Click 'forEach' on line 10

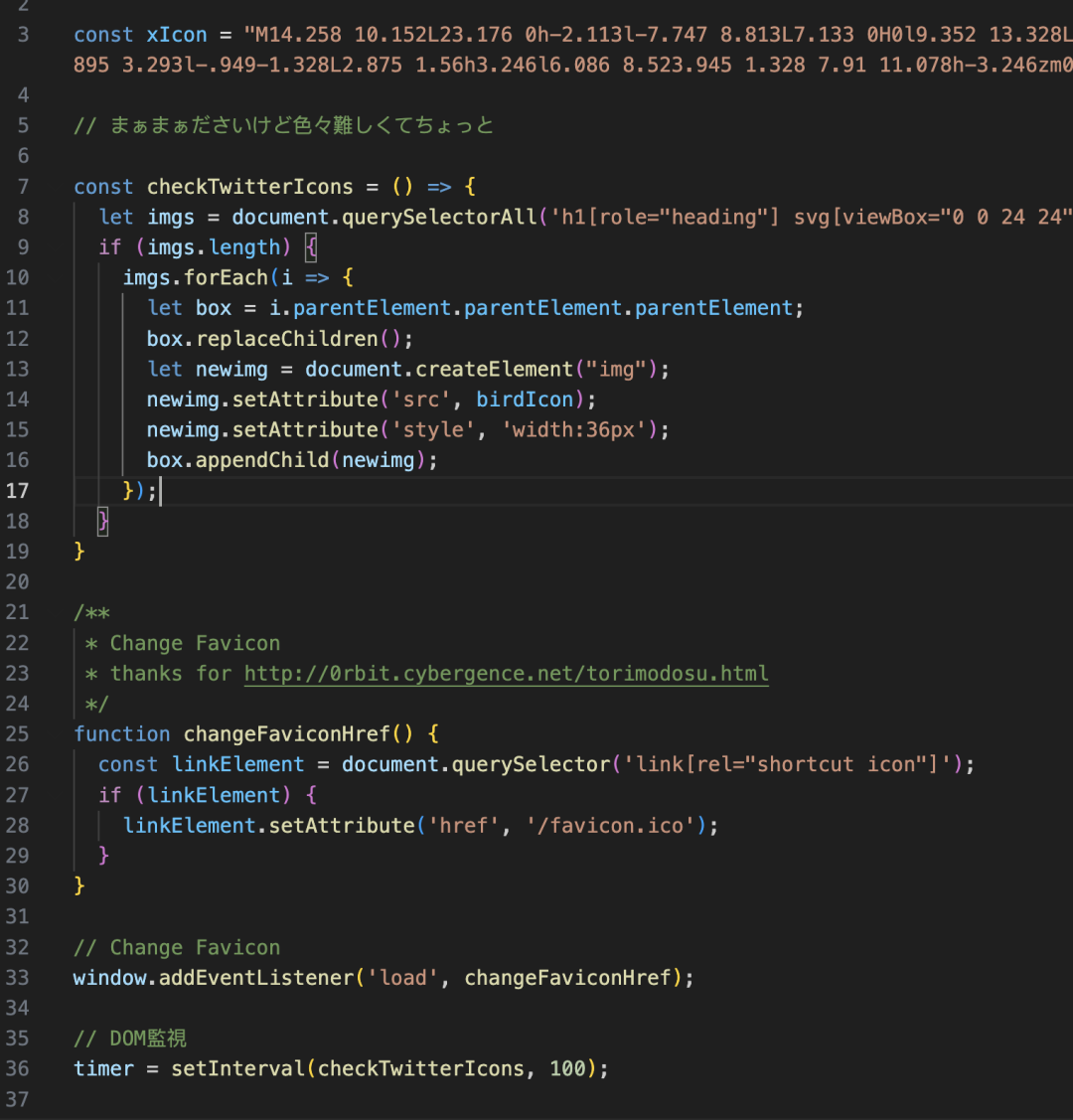[226, 278]
